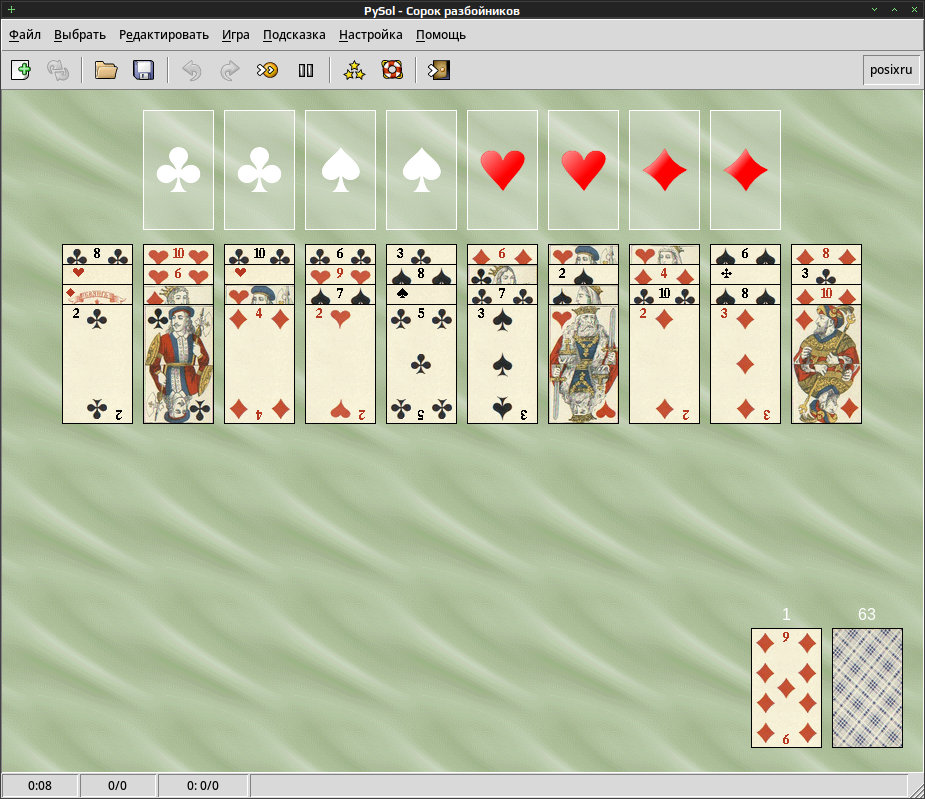Open a saved game via the folder icon
This screenshot has height=799, width=925.
click(106, 70)
